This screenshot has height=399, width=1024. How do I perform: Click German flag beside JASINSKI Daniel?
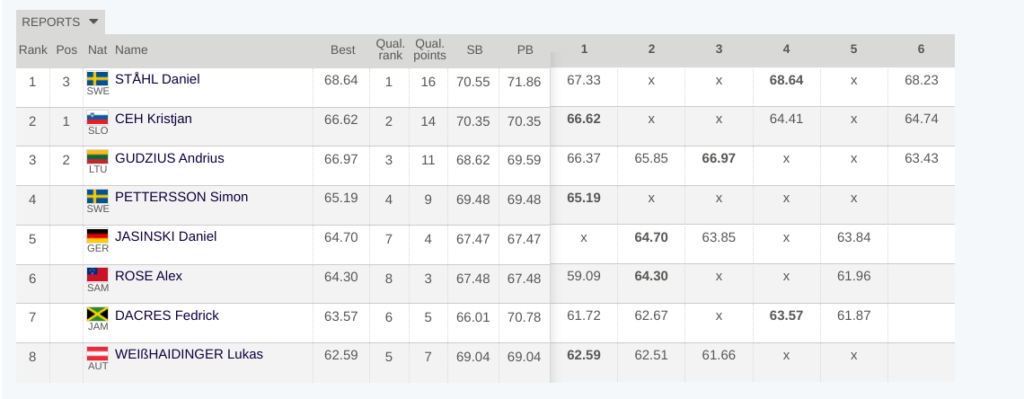tap(97, 236)
